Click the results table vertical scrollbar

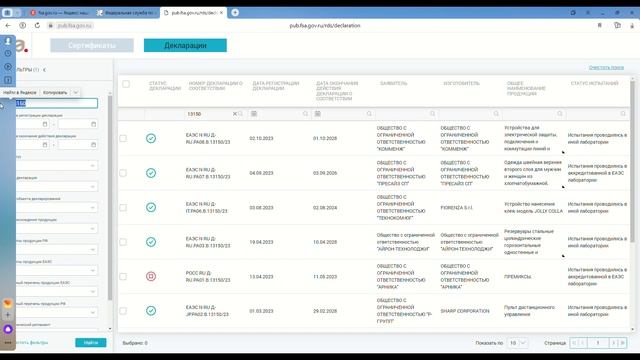(x=633, y=161)
